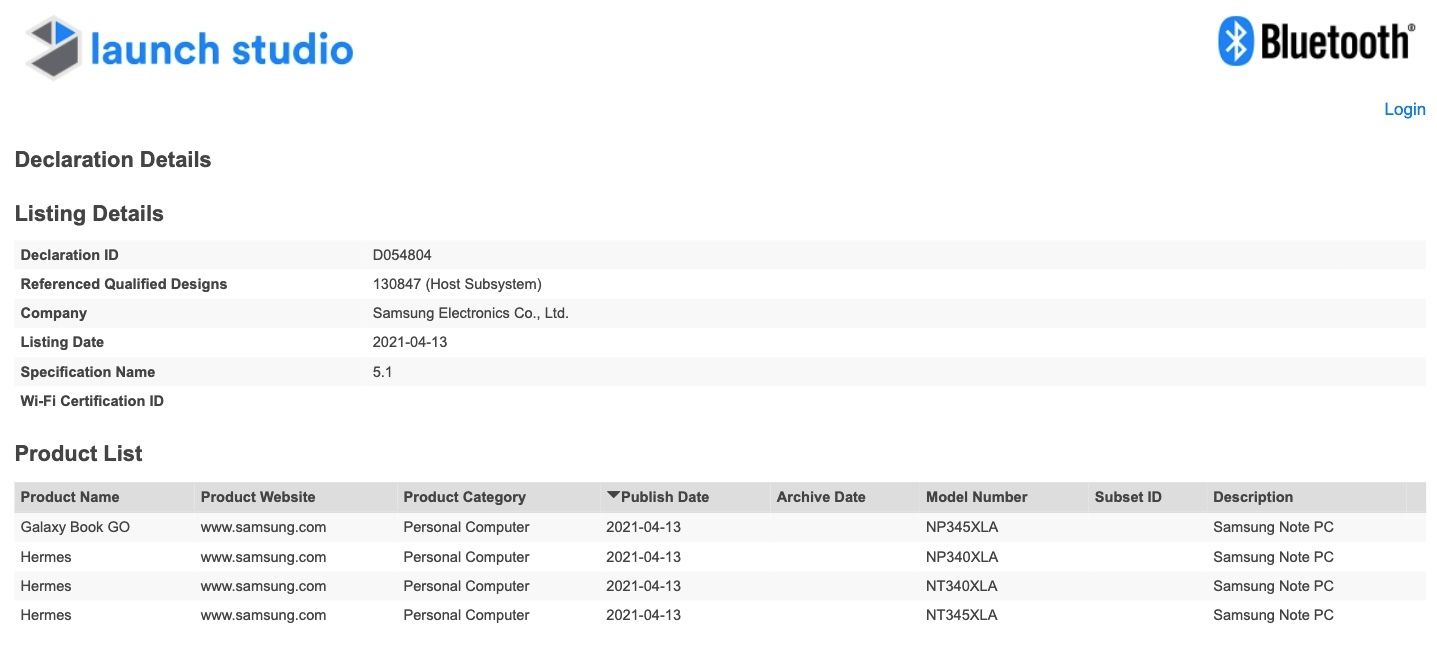Select the NT340XLA model number cell
This screenshot has height=656, width=1437.
[x=962, y=586]
